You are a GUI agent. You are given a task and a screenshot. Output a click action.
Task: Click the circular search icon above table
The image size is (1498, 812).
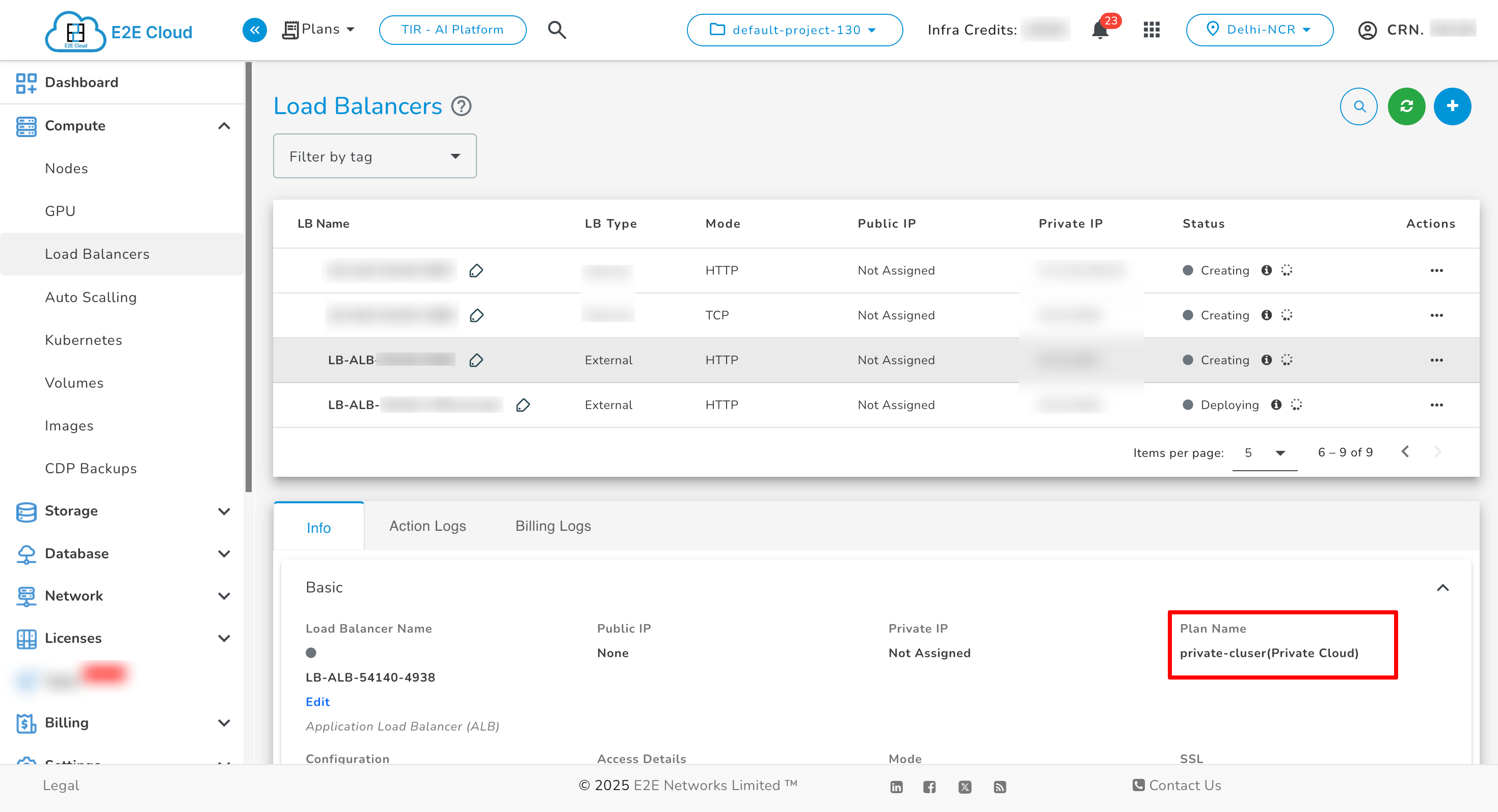click(x=1359, y=106)
